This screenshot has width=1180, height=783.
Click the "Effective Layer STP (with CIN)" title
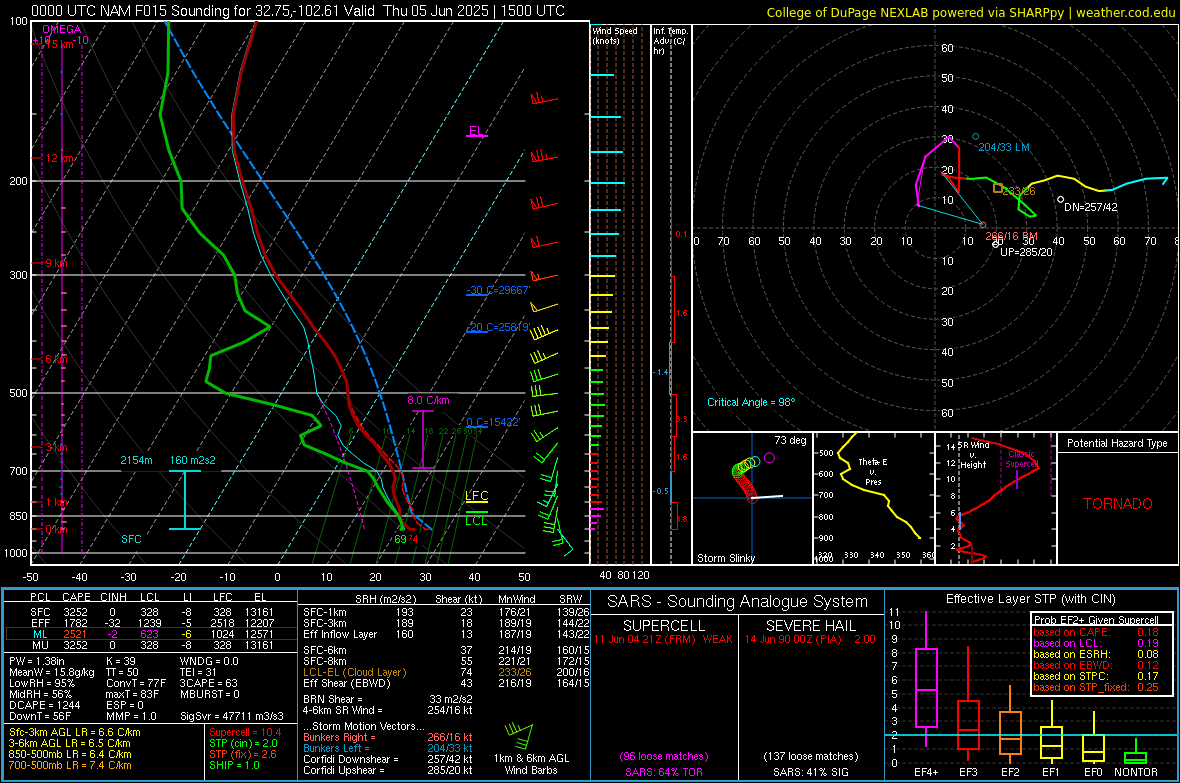coord(1031,599)
